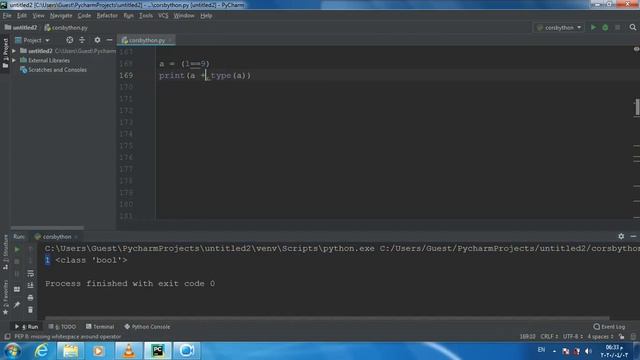Select the corsbython tab in Run panel

click(57, 237)
